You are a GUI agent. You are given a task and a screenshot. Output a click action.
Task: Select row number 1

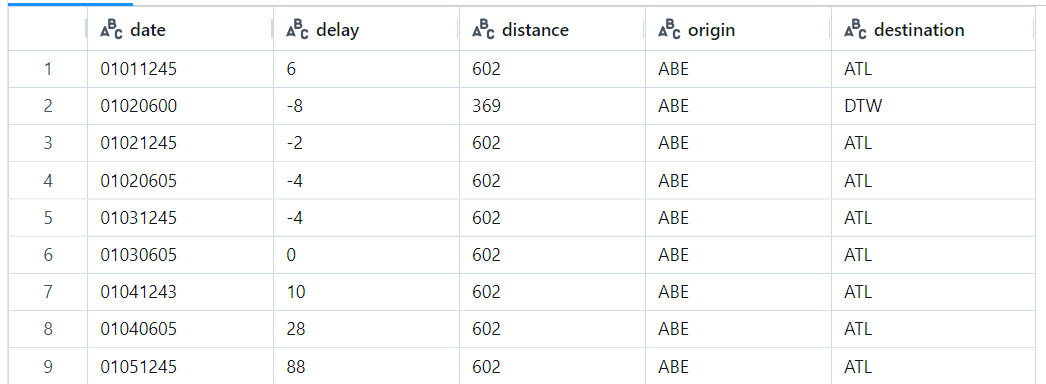click(47, 69)
